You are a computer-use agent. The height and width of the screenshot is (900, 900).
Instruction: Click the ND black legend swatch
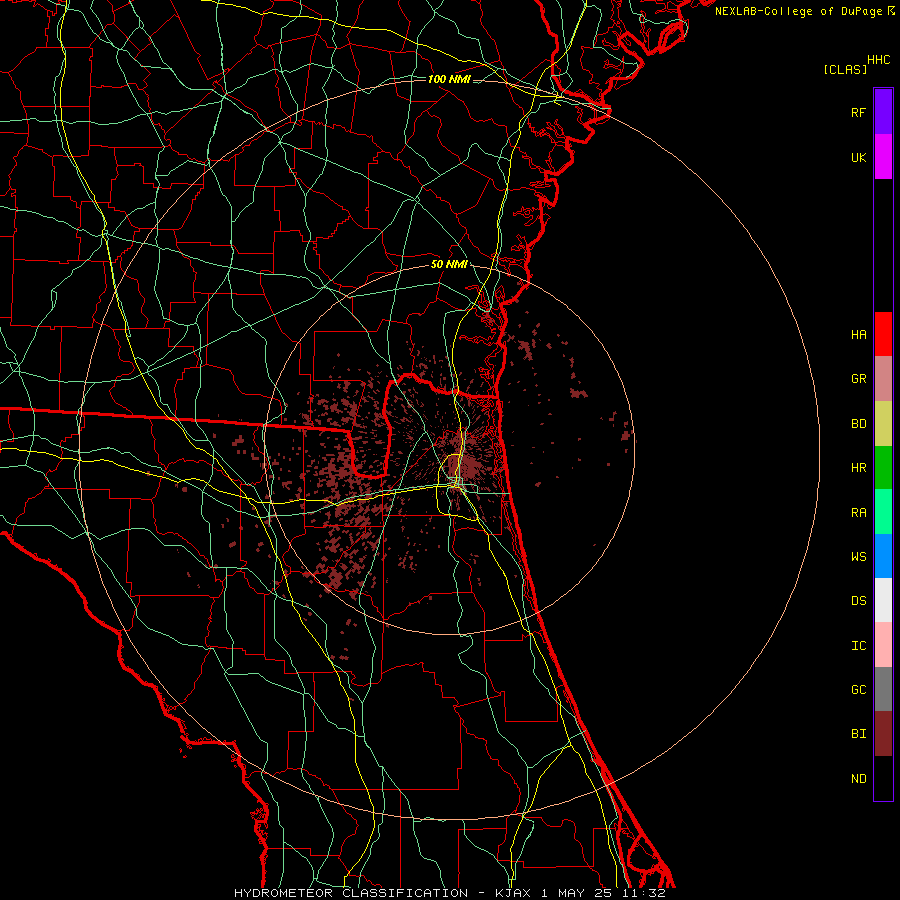(883, 778)
